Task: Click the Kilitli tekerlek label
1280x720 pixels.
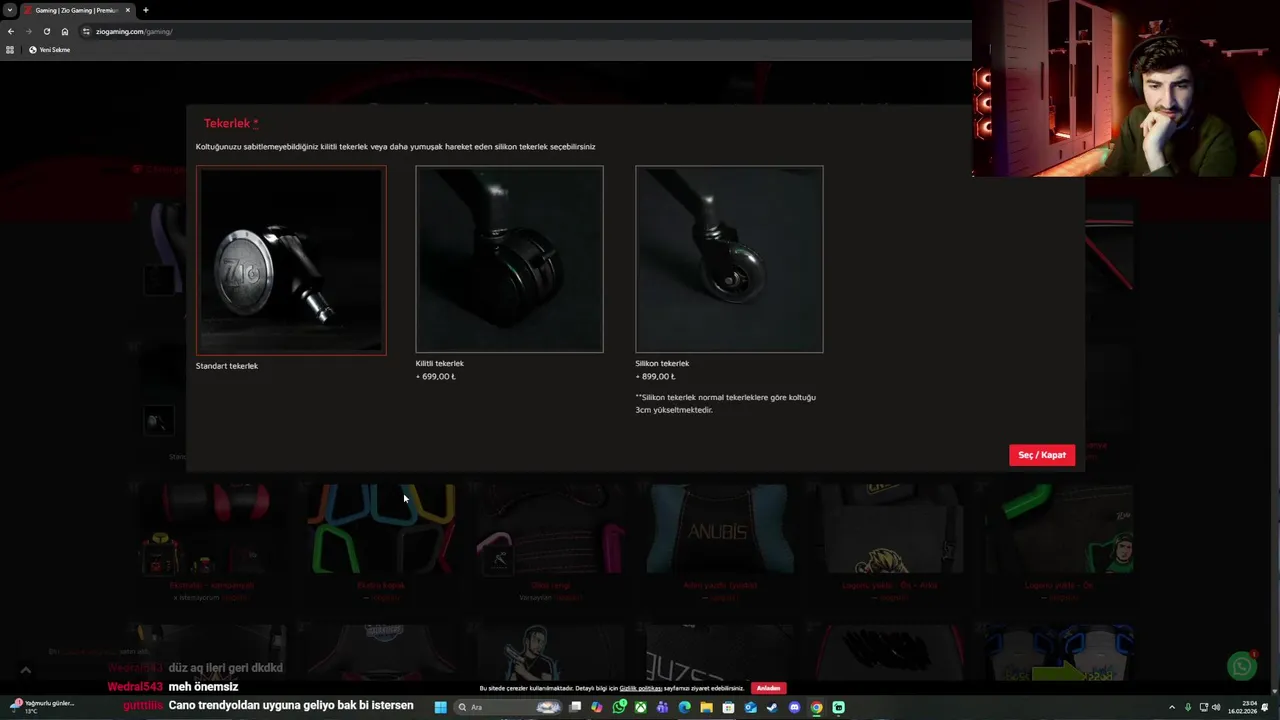Action: coord(440,363)
